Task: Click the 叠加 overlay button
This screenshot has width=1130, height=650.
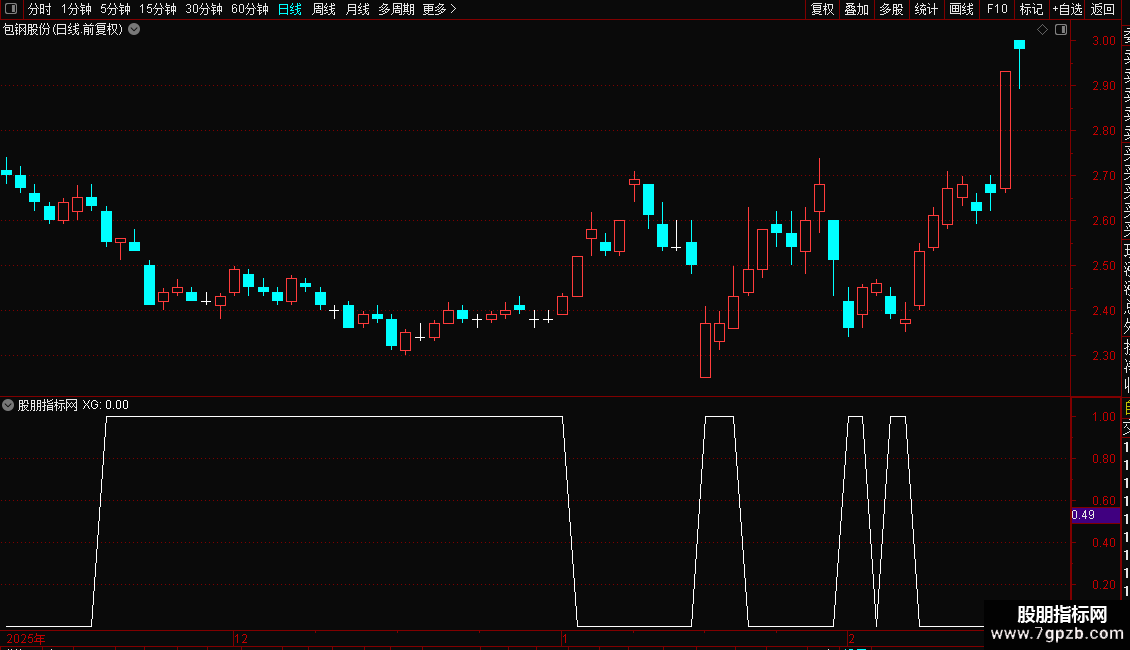Action: tap(856, 9)
